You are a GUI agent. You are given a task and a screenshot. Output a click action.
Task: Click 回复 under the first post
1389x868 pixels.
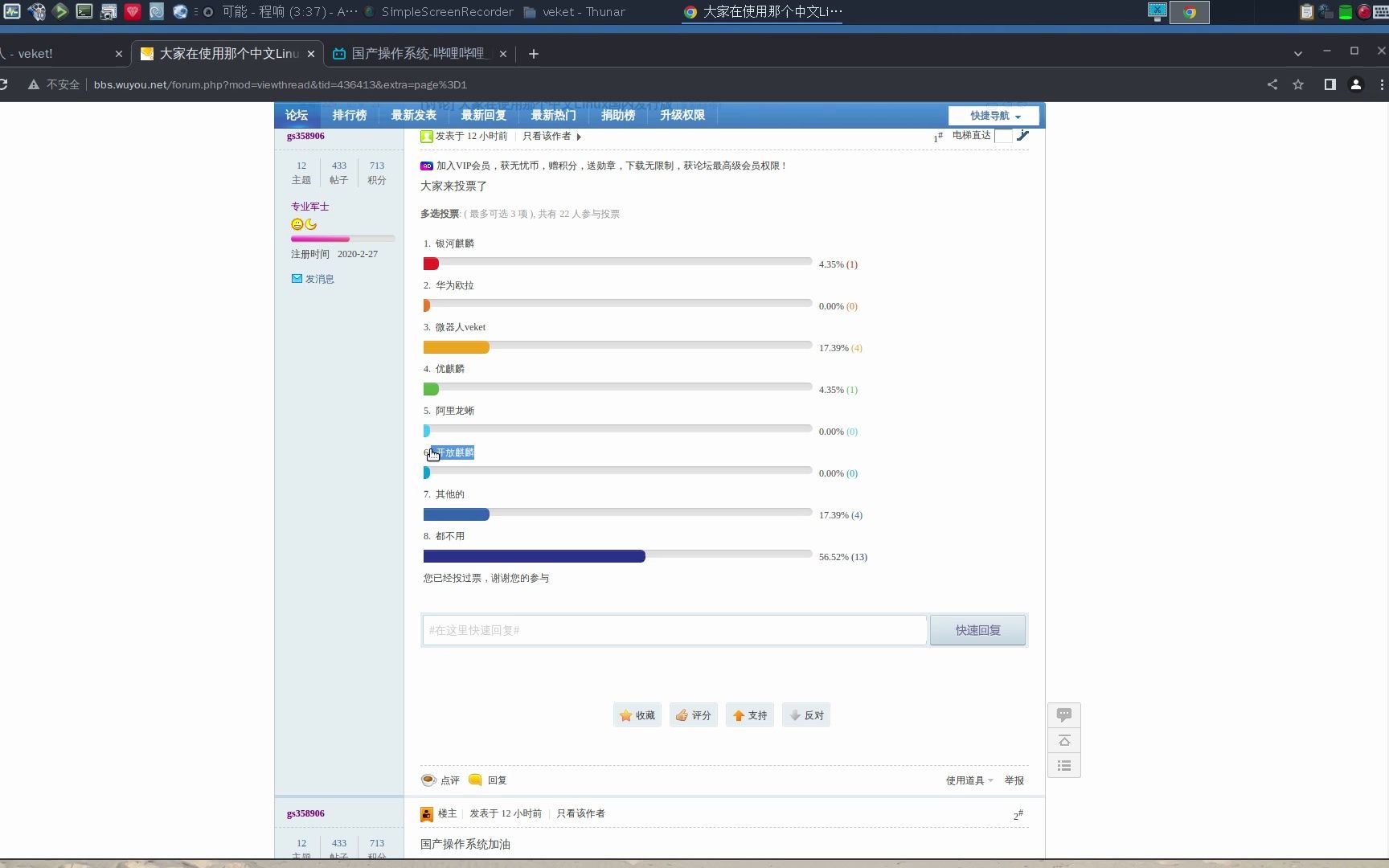coord(488,780)
